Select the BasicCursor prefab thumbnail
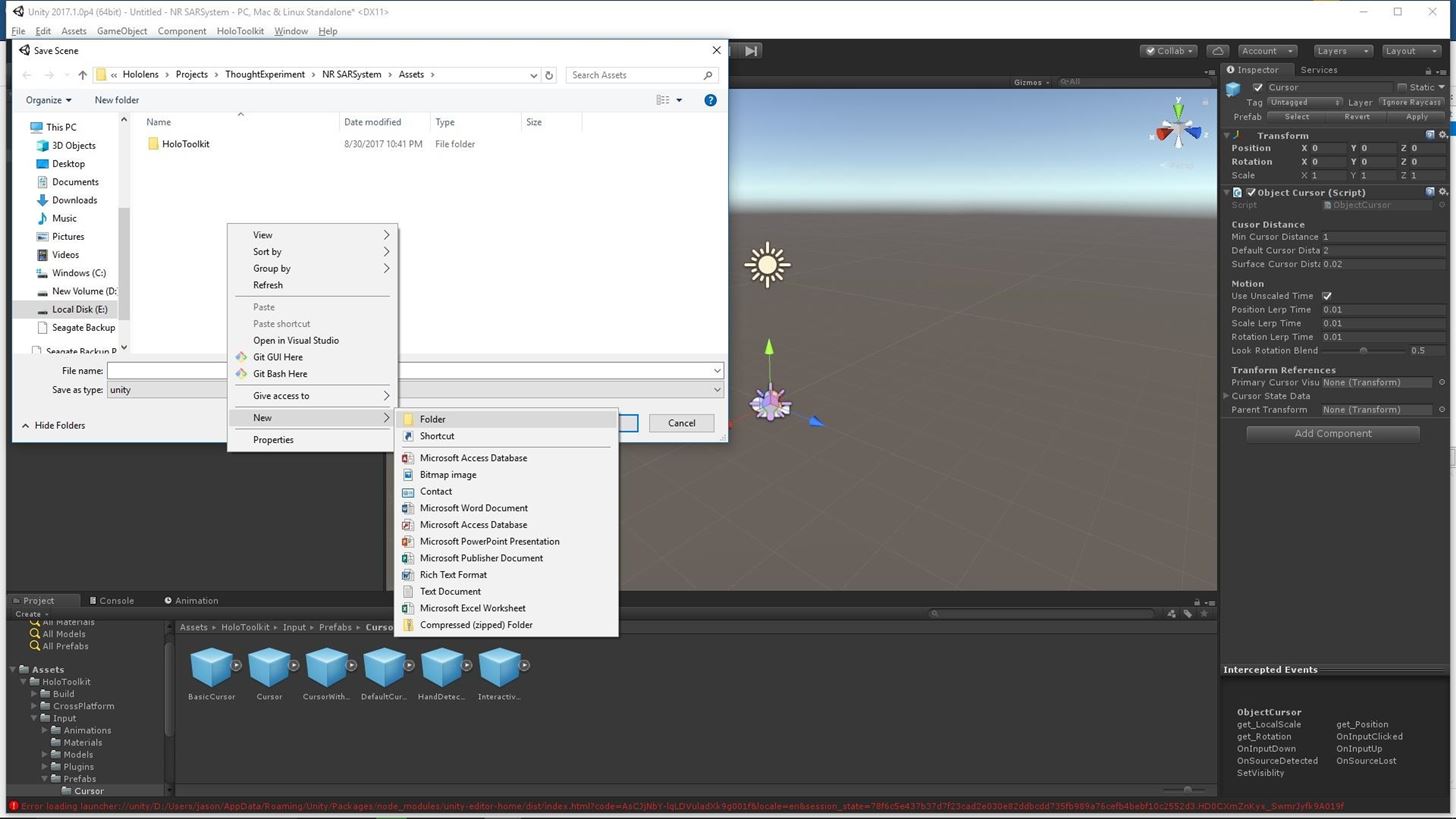Screen dimensions: 1456x819 [212, 667]
